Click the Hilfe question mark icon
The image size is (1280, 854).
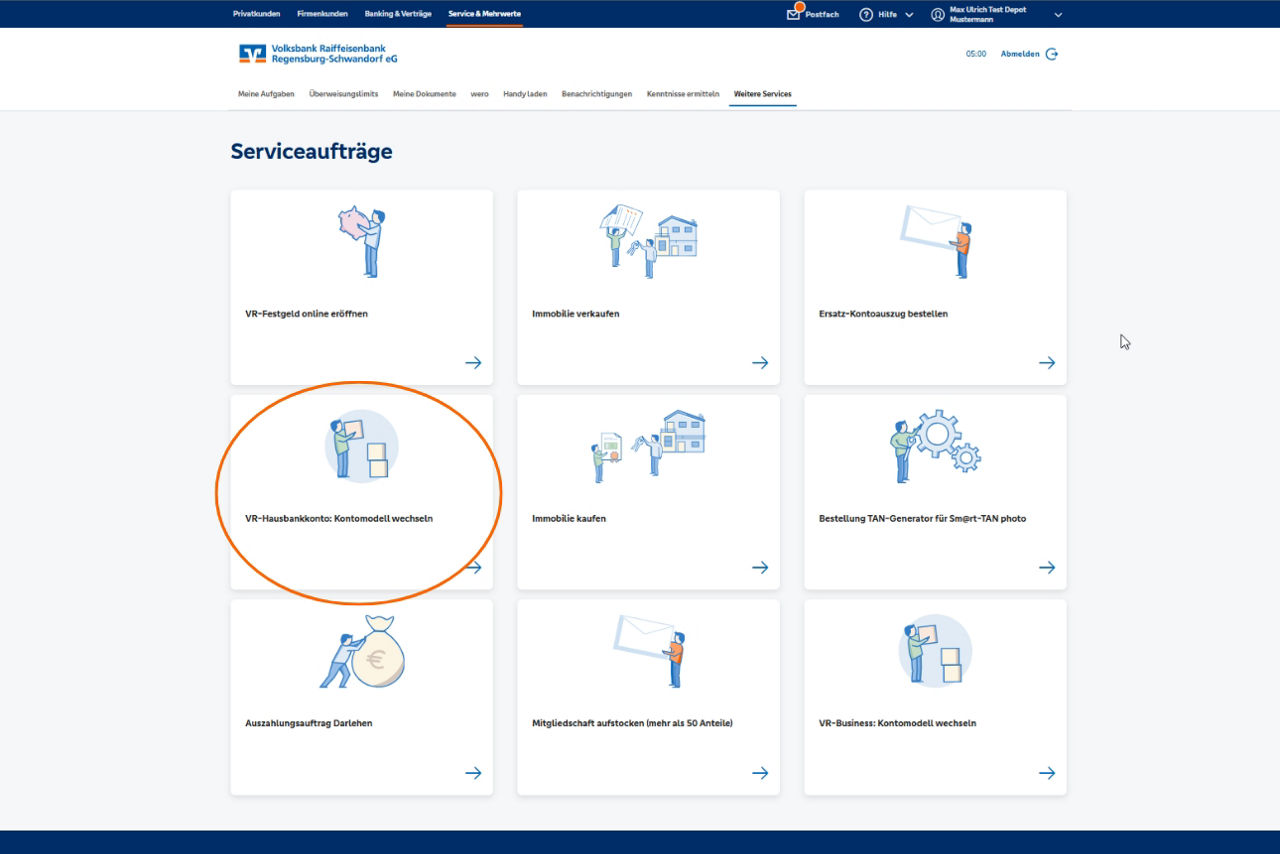(x=866, y=14)
